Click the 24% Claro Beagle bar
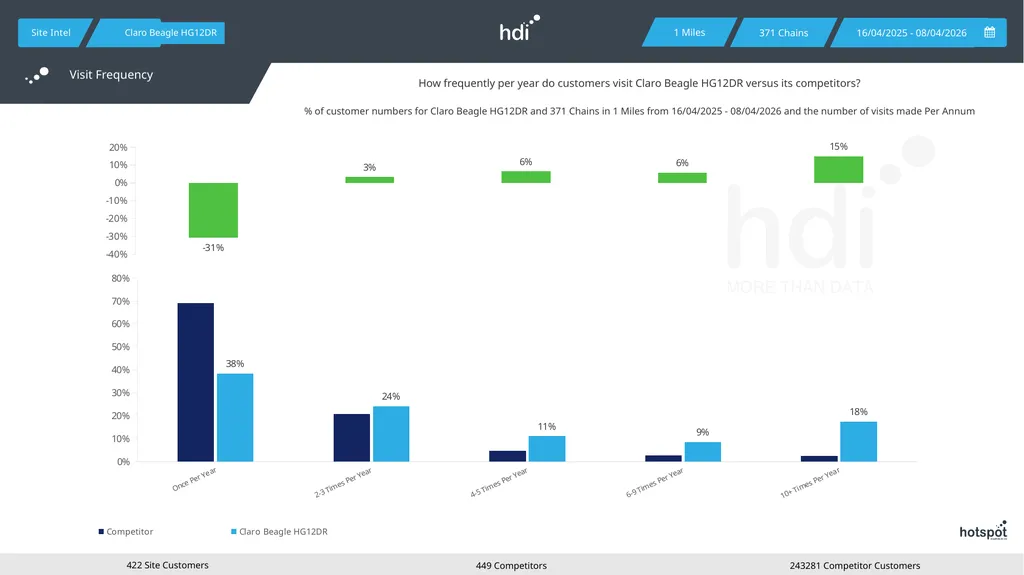The height and width of the screenshot is (575, 1024). click(x=391, y=434)
